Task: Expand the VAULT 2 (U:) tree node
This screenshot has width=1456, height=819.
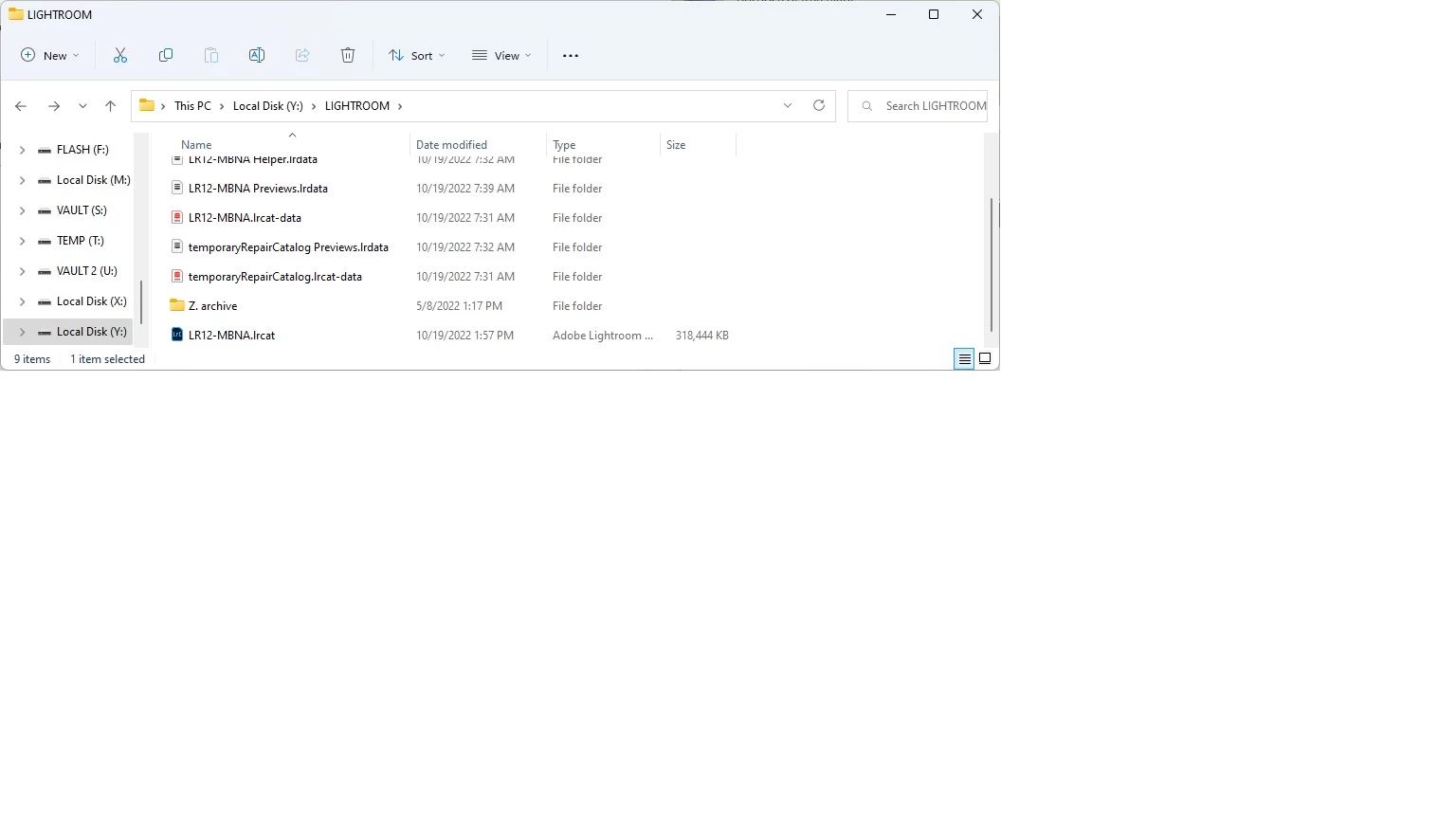Action: (22, 271)
